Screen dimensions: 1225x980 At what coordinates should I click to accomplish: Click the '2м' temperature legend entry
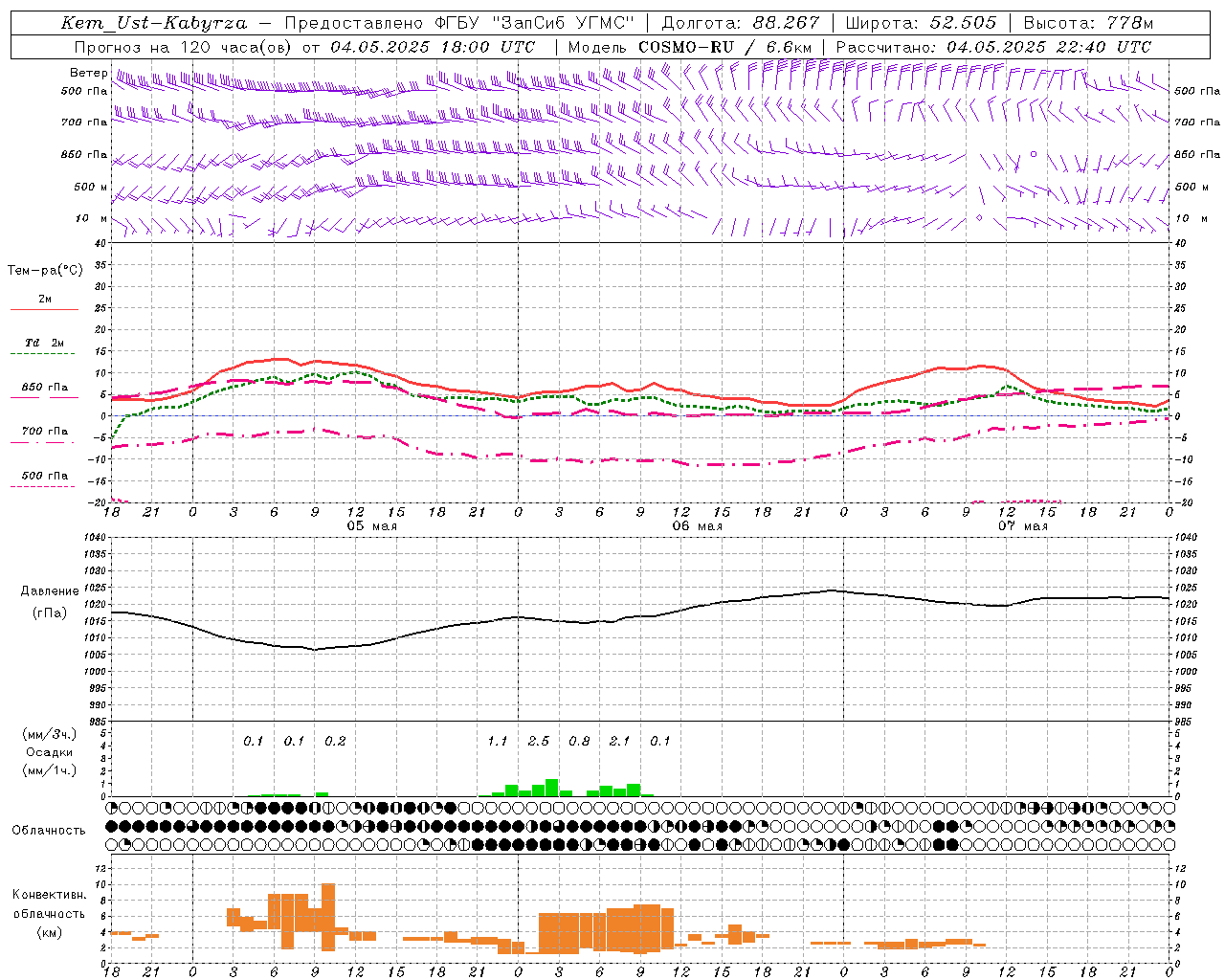(x=45, y=300)
